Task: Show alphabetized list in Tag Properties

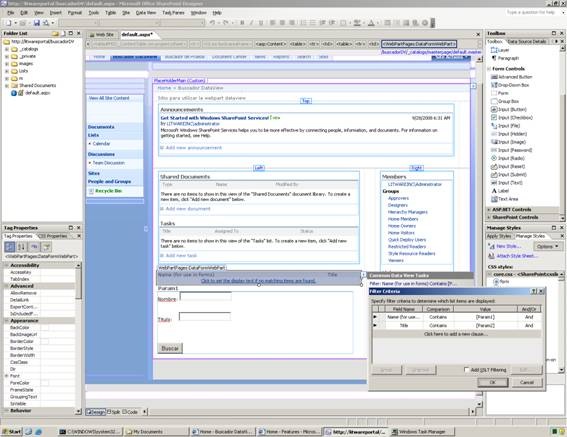Action: [22, 247]
